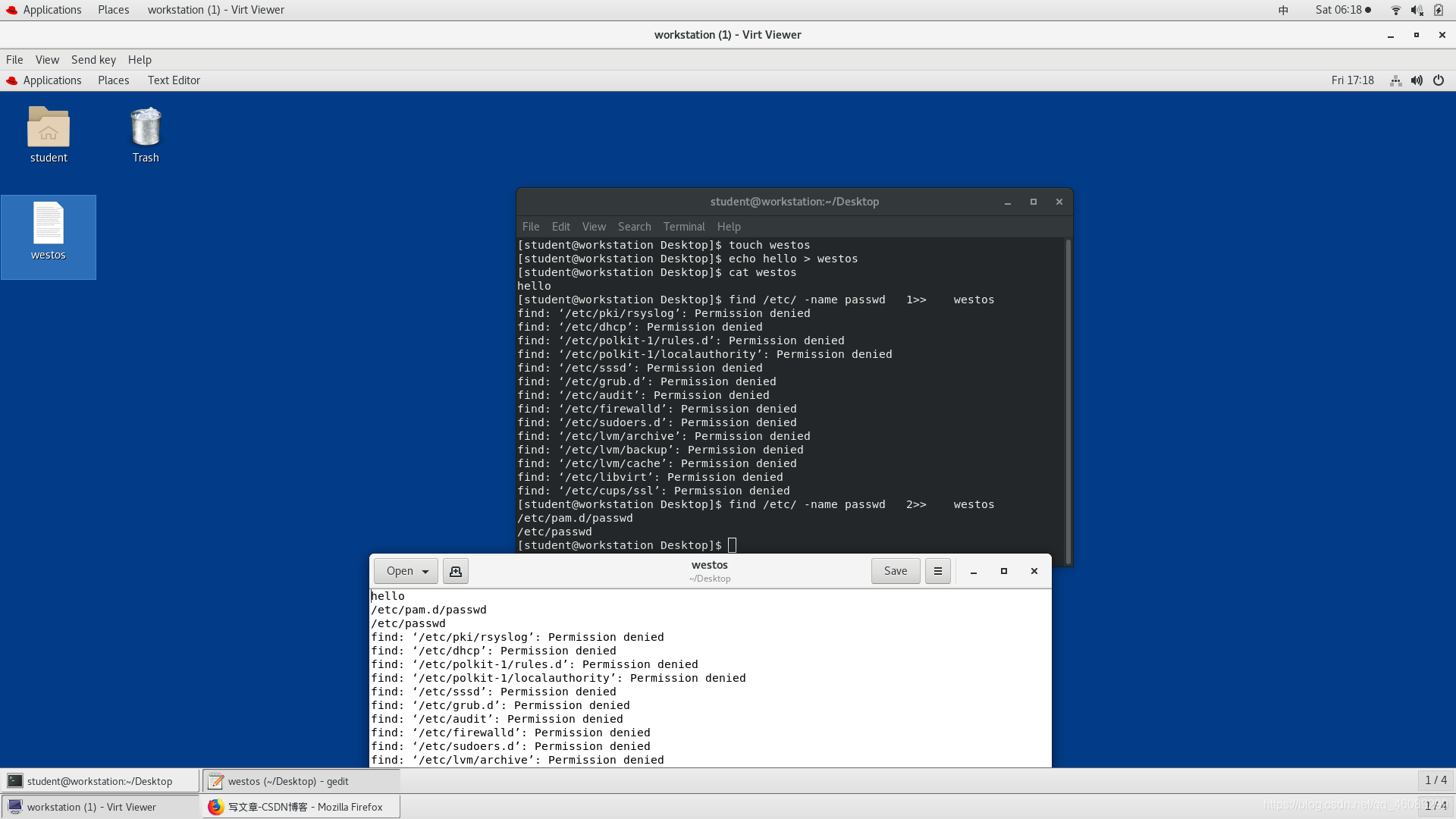Viewport: 1456px width, 819px height.
Task: Open guest power menu icon
Action: coord(1439,80)
